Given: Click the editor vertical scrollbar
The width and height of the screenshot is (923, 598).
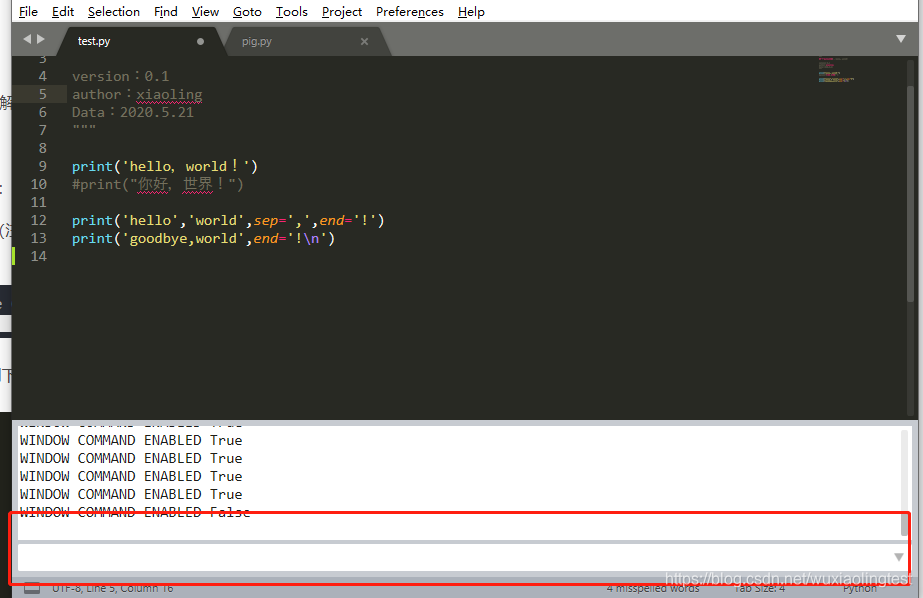Looking at the screenshot, I should coord(910,194).
